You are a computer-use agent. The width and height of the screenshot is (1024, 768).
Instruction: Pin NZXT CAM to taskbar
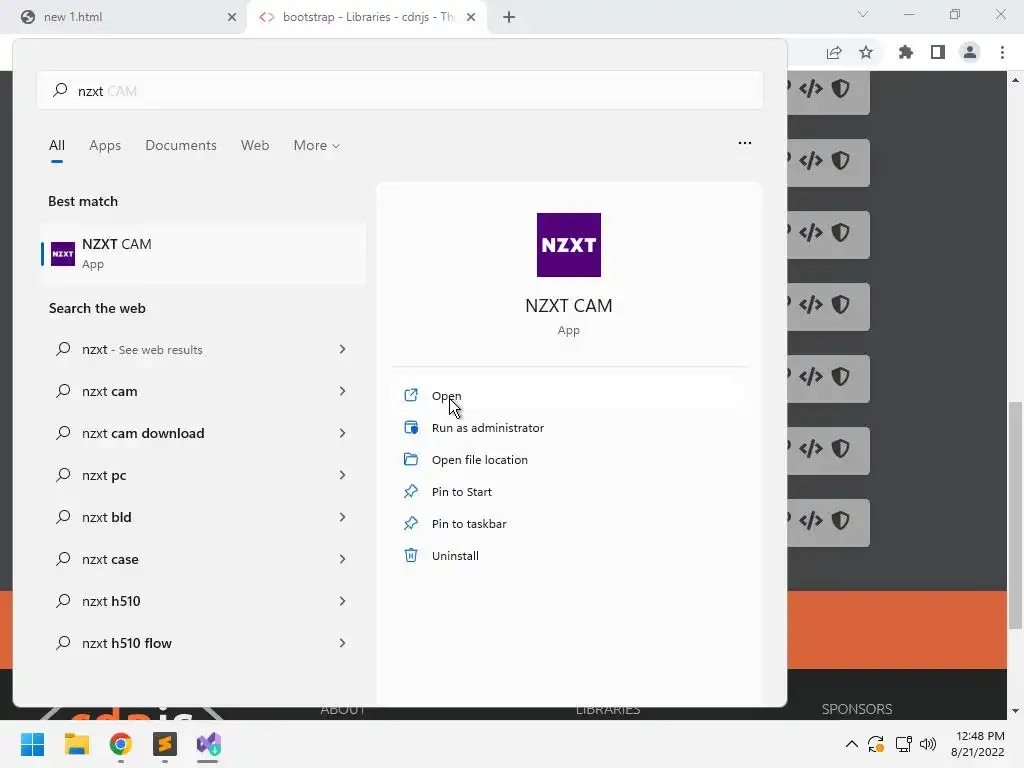pyautogui.click(x=468, y=524)
